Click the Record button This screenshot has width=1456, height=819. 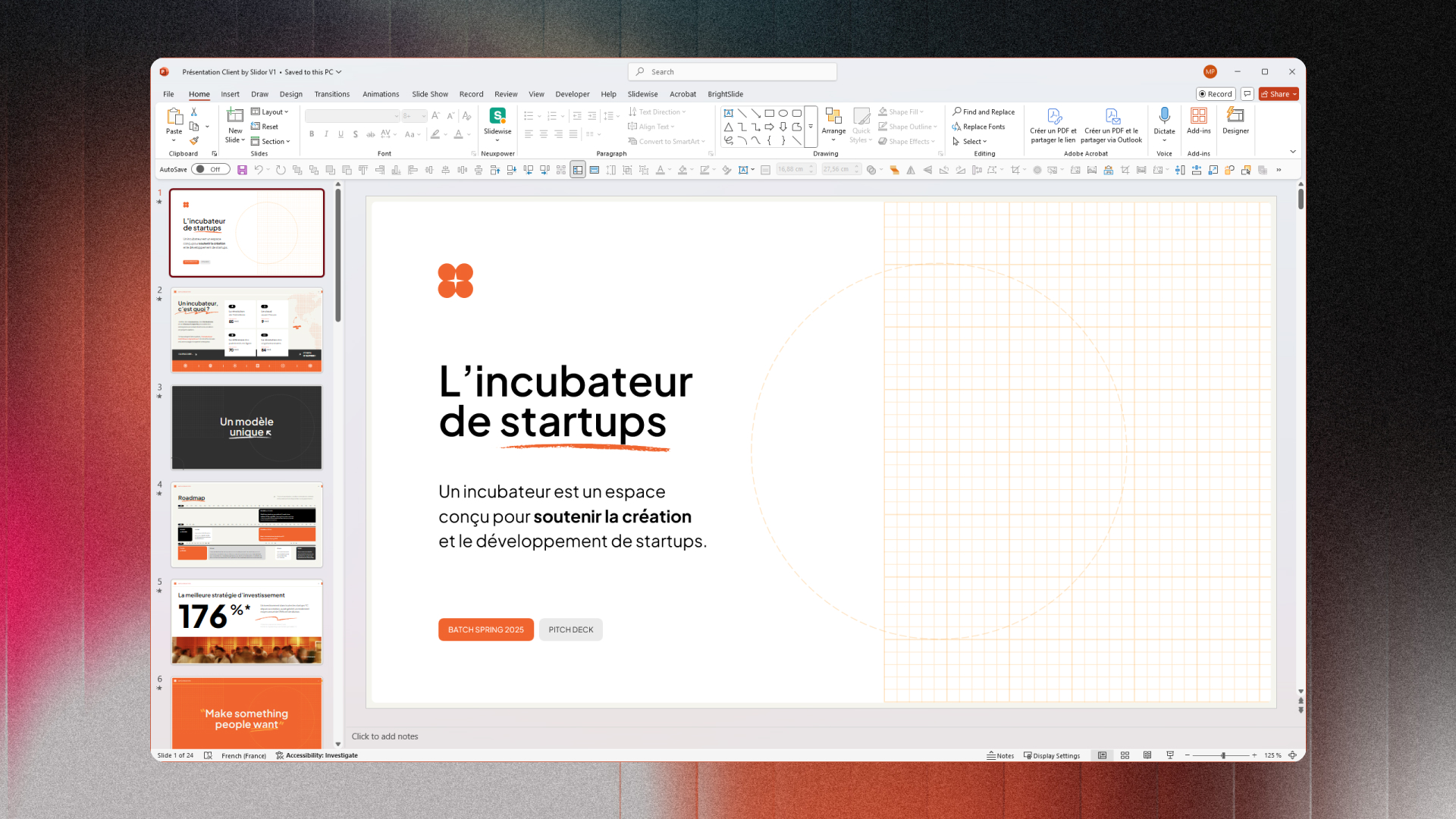point(1216,94)
